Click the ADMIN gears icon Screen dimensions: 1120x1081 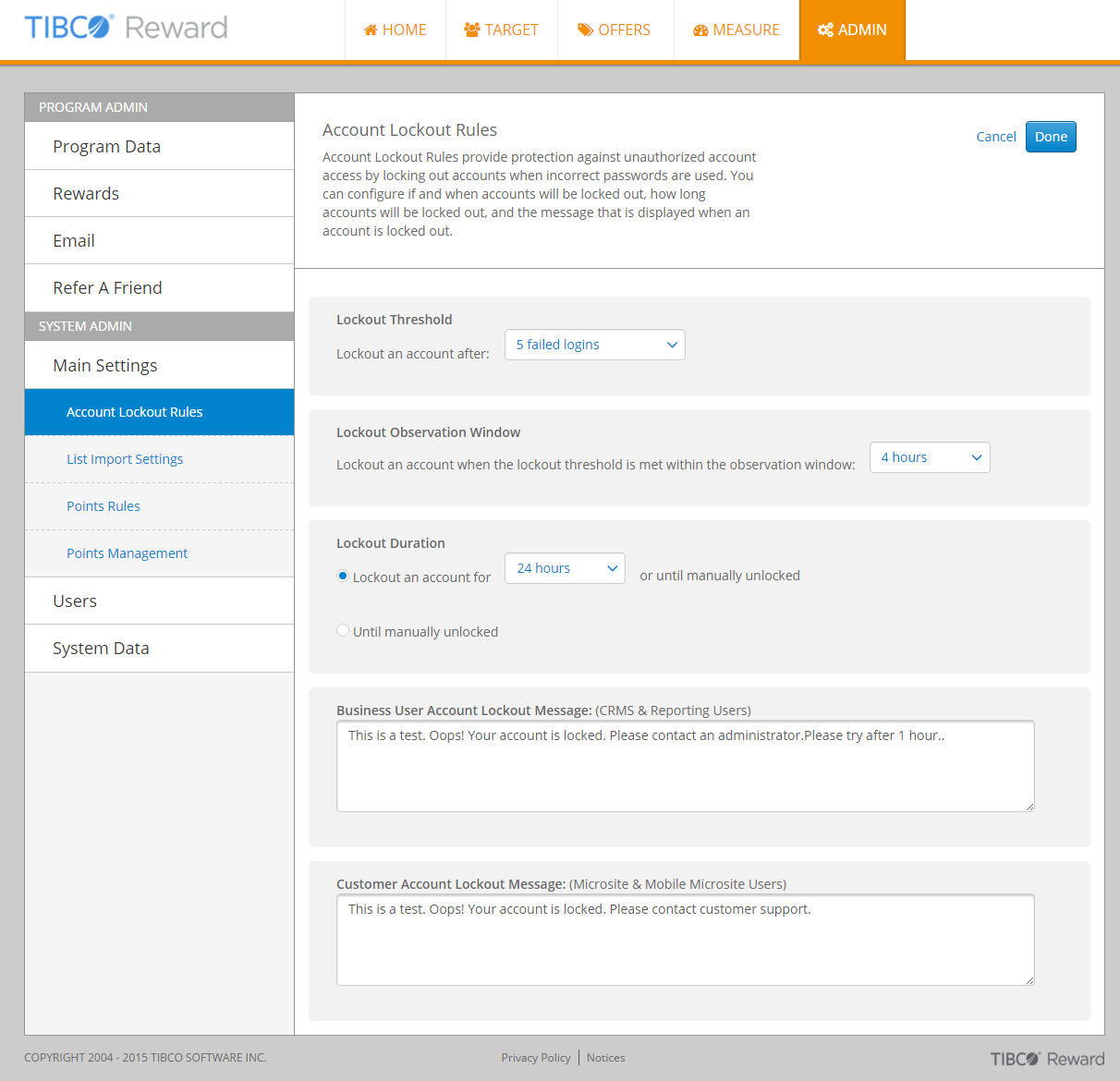click(825, 30)
